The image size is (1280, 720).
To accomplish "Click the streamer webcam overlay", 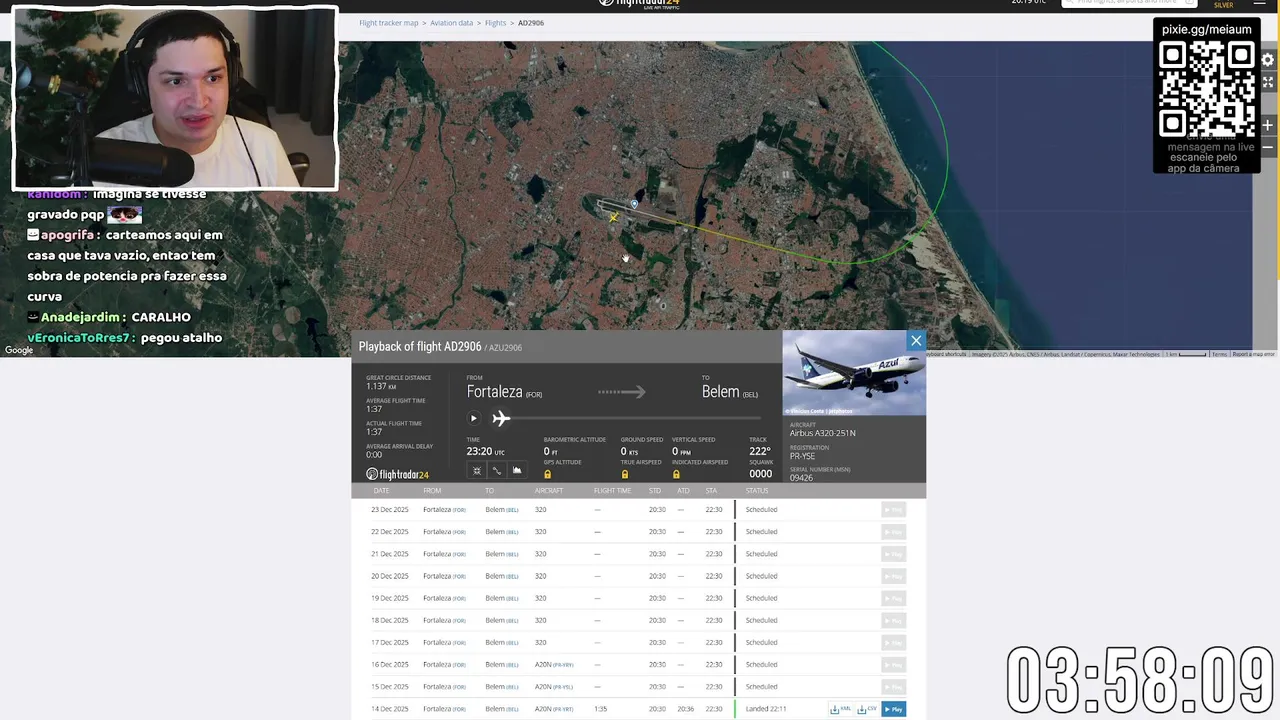I will 175,98.
